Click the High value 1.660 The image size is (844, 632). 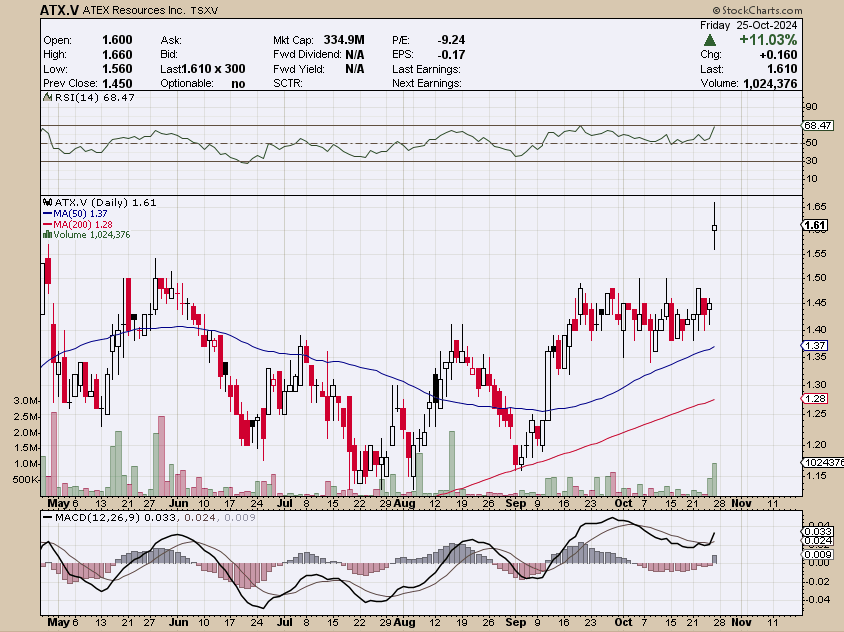point(117,54)
